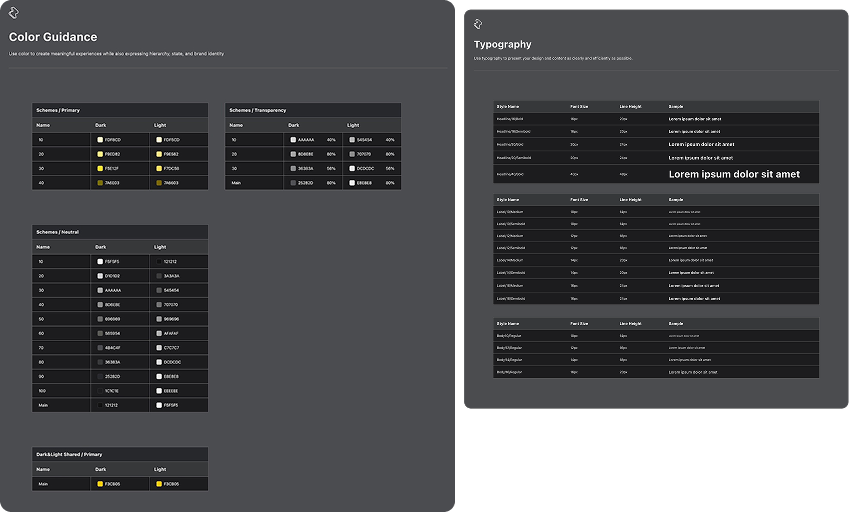This screenshot has width=858, height=512.
Task: Click the Schemes / Neutral table header
Action: point(120,232)
